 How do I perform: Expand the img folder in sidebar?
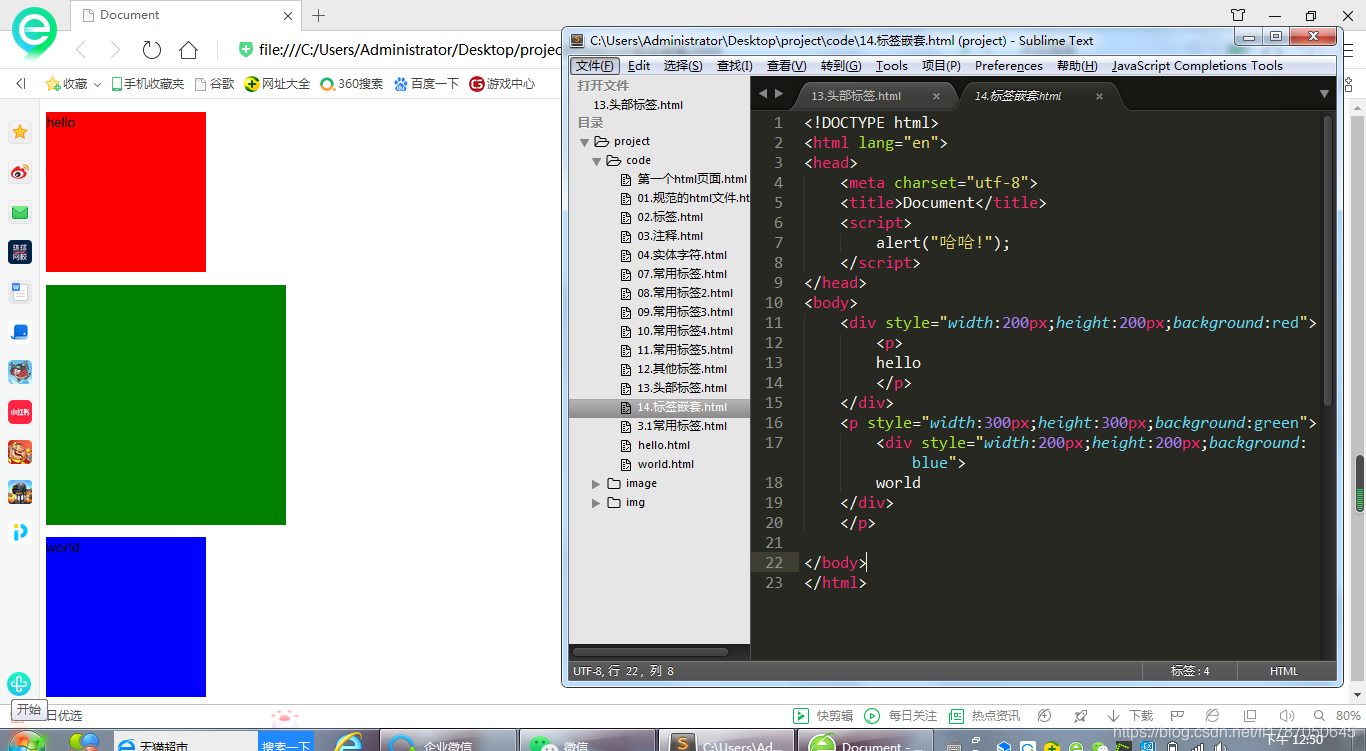(597, 503)
